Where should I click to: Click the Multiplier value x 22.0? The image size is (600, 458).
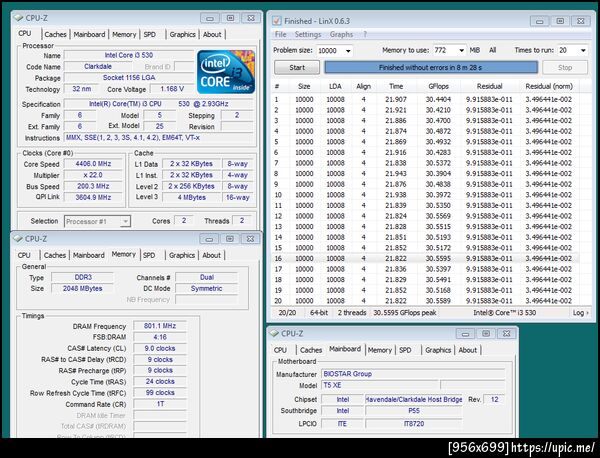[93, 175]
